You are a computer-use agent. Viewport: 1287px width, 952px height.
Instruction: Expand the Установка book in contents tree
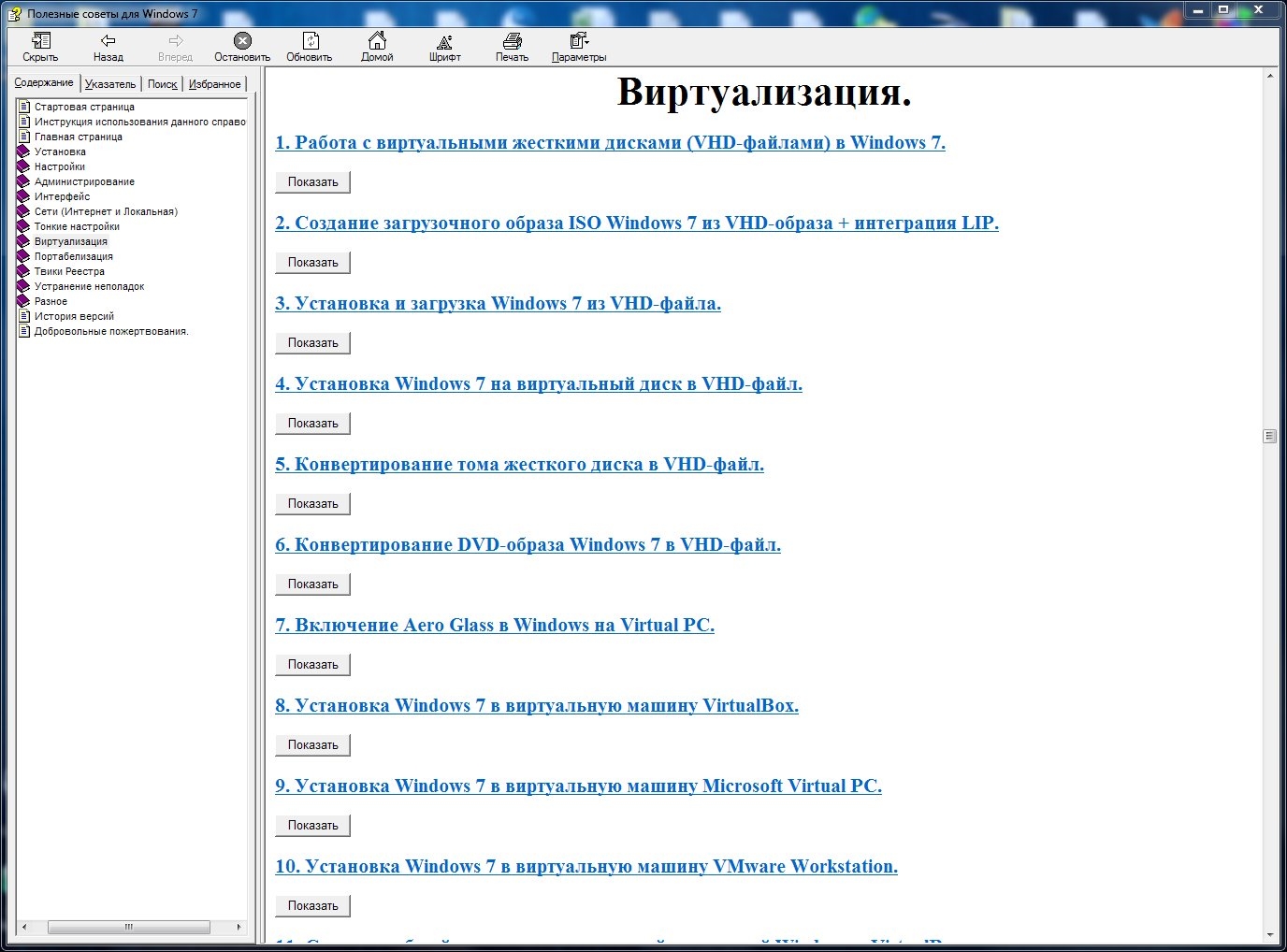pyautogui.click(x=24, y=151)
